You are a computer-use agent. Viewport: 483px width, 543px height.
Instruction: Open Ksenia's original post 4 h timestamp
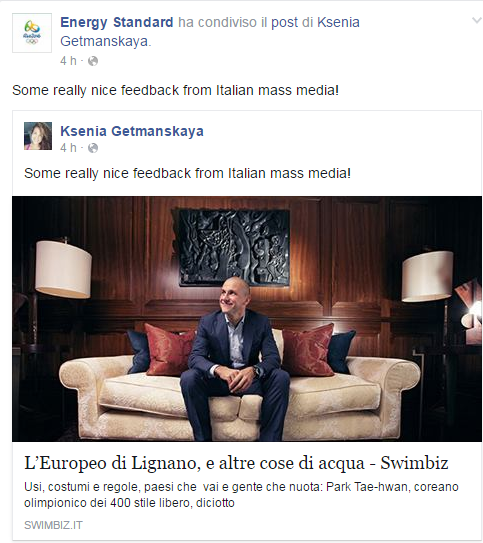[68, 148]
